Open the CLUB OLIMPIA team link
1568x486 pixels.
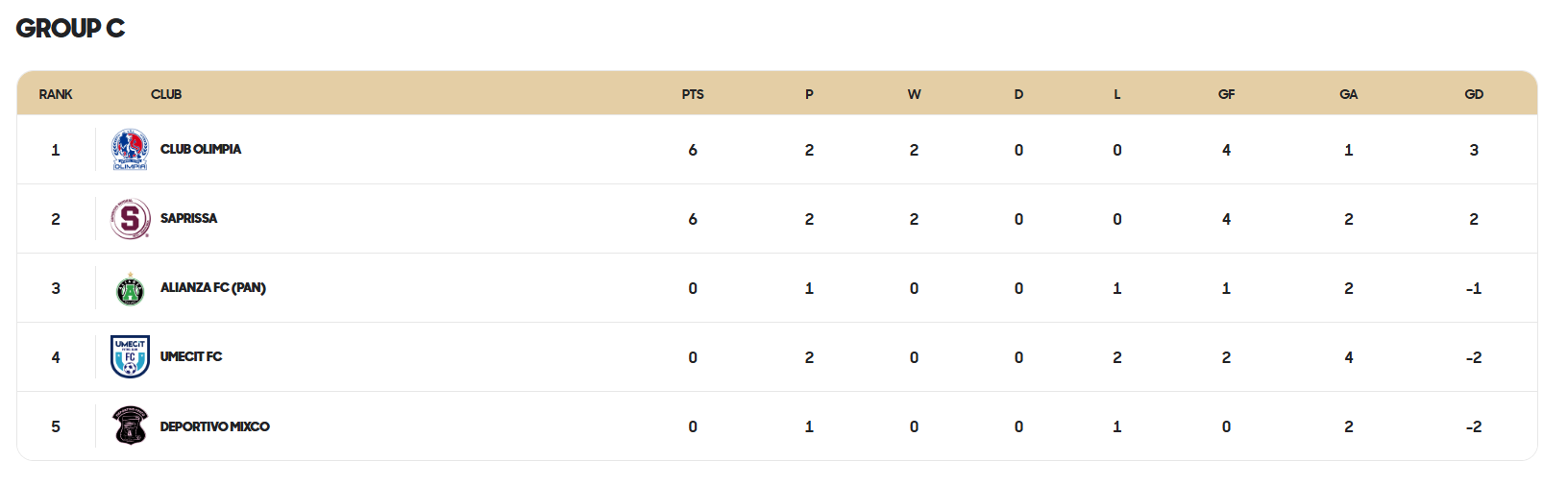coord(201,149)
